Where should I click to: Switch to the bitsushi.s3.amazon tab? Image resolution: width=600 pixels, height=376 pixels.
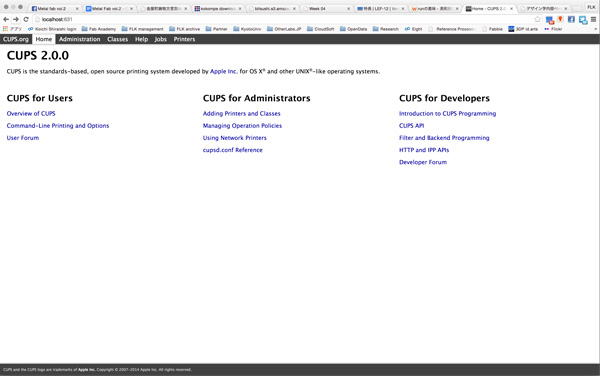[x=272, y=8]
